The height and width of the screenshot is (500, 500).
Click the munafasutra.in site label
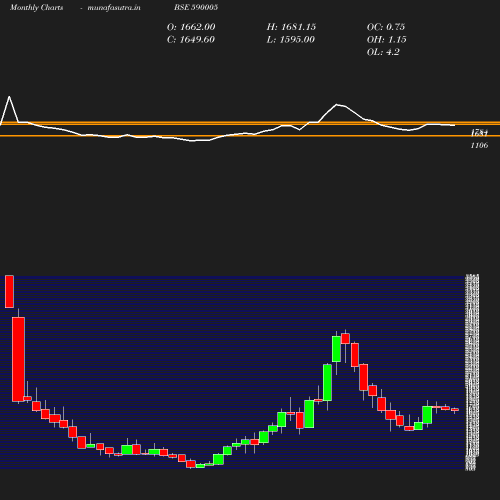tap(114, 8)
